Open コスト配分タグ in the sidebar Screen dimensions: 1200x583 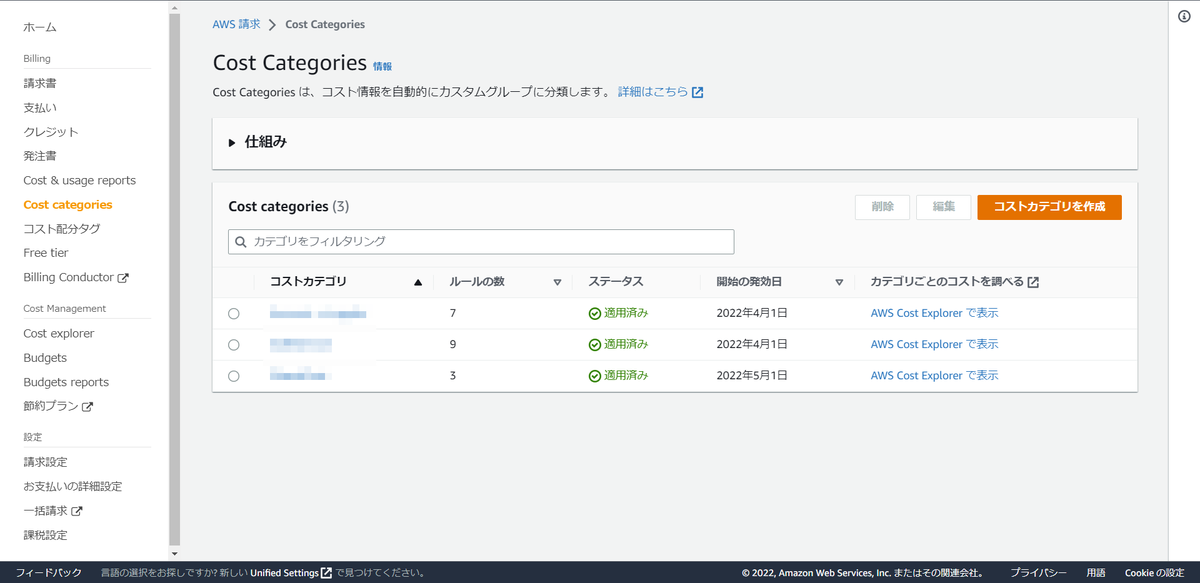(x=62, y=229)
